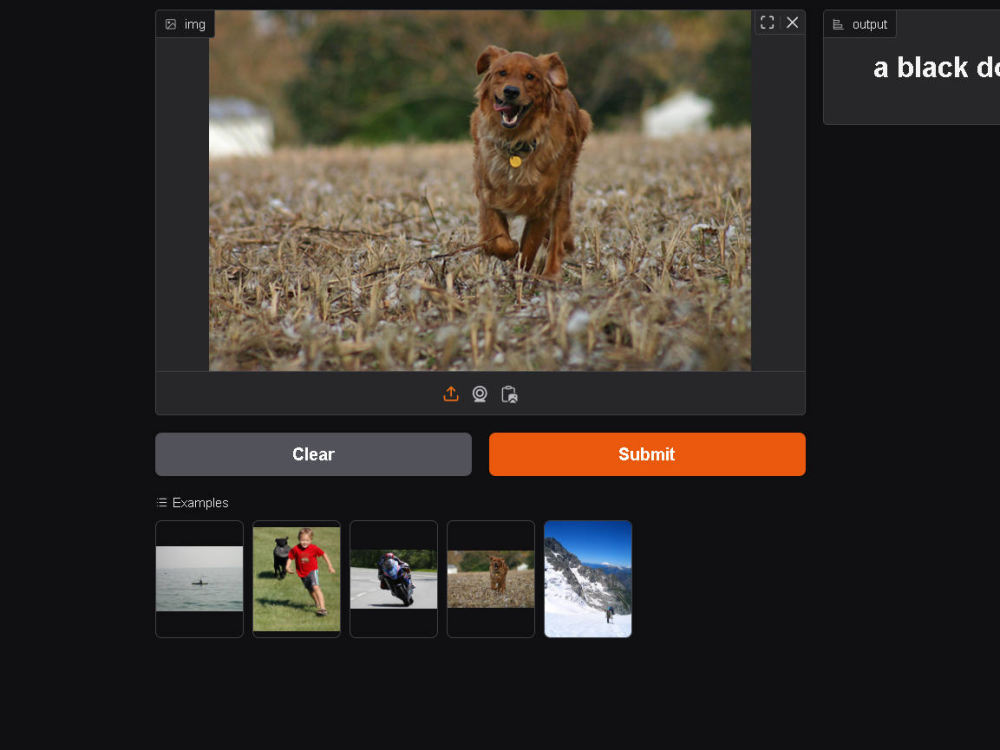This screenshot has height=750, width=1000.
Task: Pick the snowy mountain climber example
Action: 588,578
